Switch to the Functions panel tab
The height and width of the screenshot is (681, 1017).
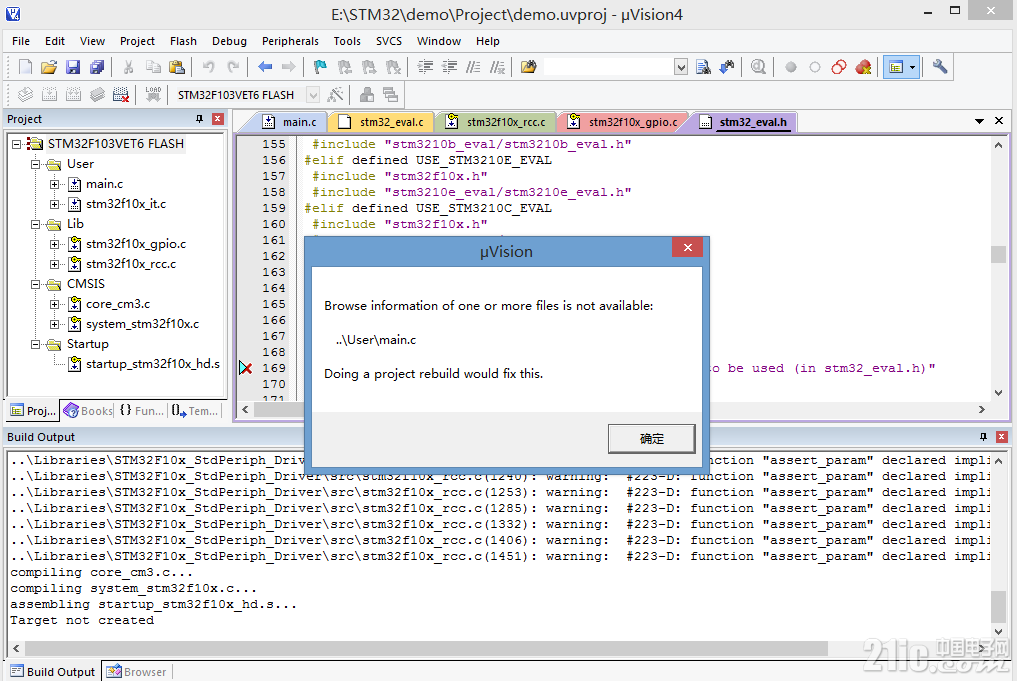pos(141,411)
